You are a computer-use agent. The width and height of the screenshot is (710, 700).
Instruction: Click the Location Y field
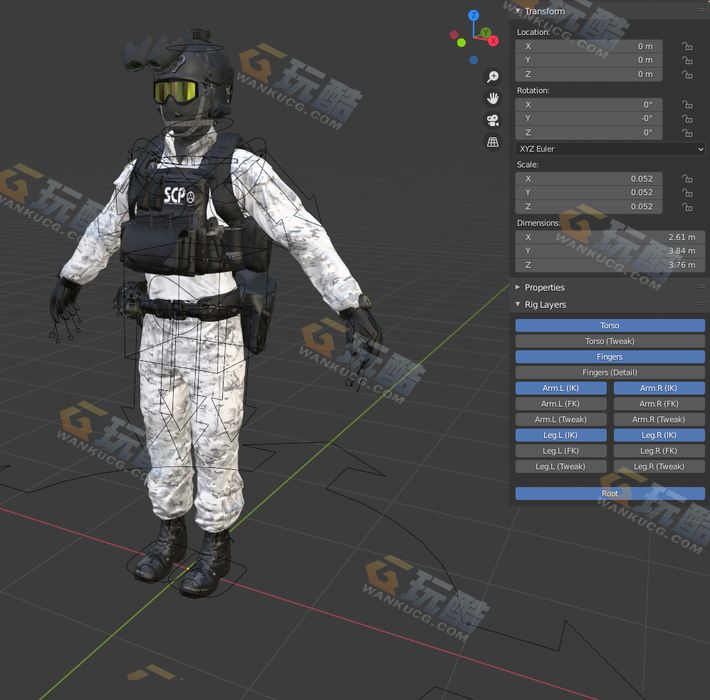pos(589,60)
